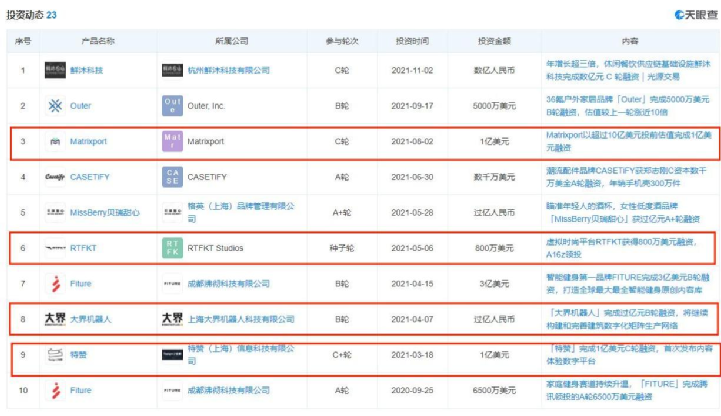Click the 杭州鲜沐科技有限公司 company logo
Screen dimensions: 721x416
(x=172, y=70)
